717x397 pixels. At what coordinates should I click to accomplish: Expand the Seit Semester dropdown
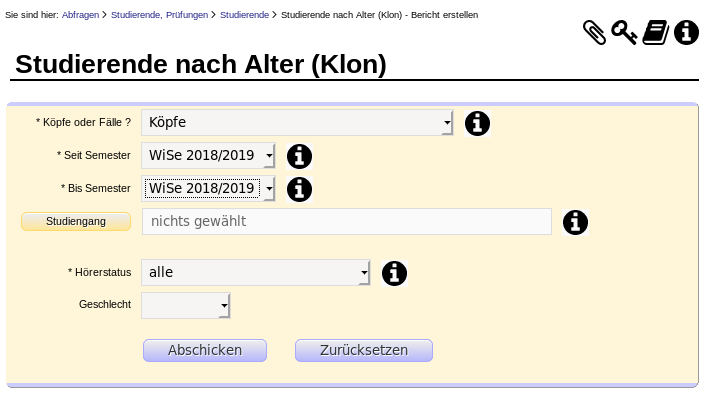[208, 156]
